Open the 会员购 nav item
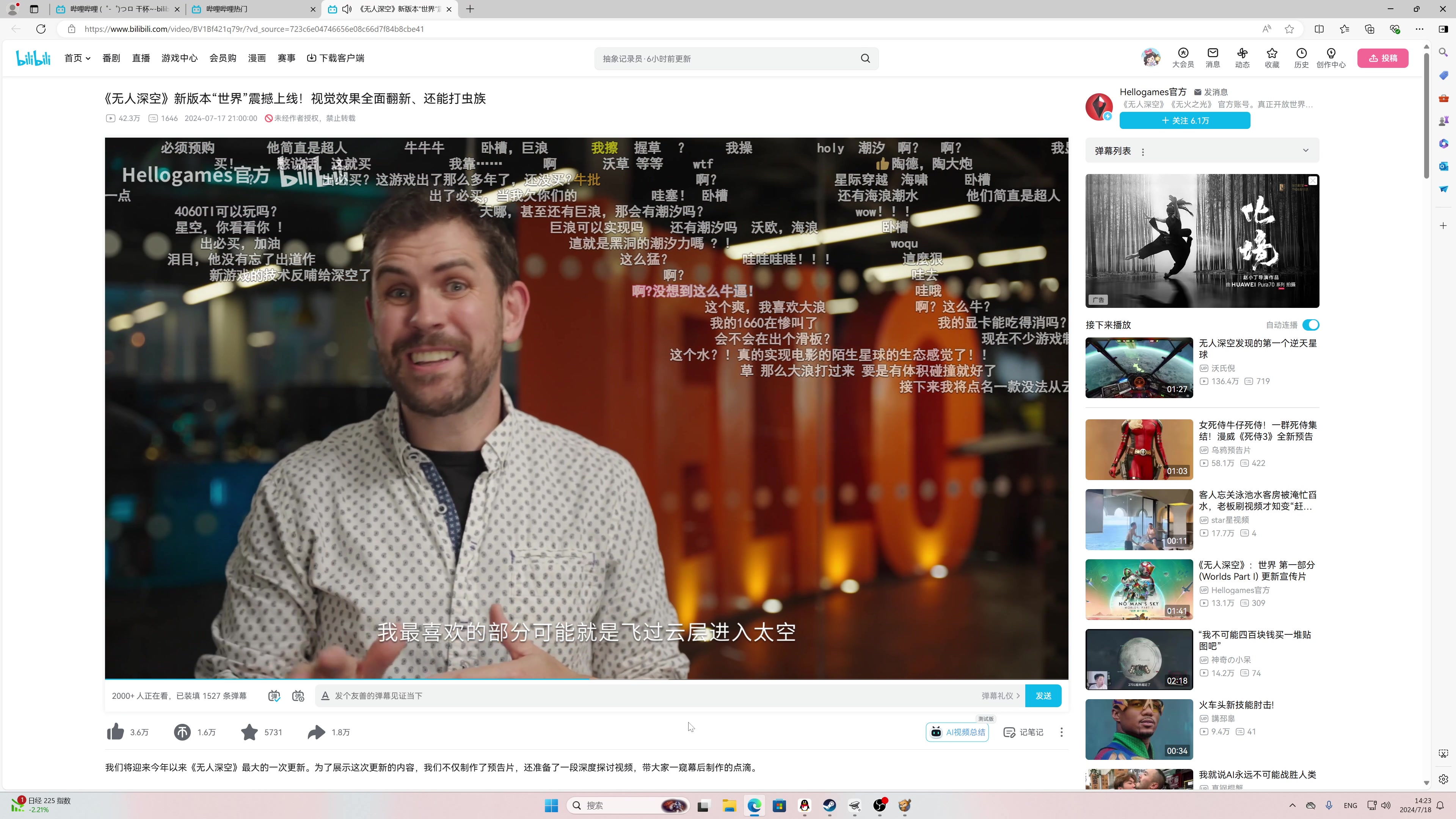 click(223, 58)
